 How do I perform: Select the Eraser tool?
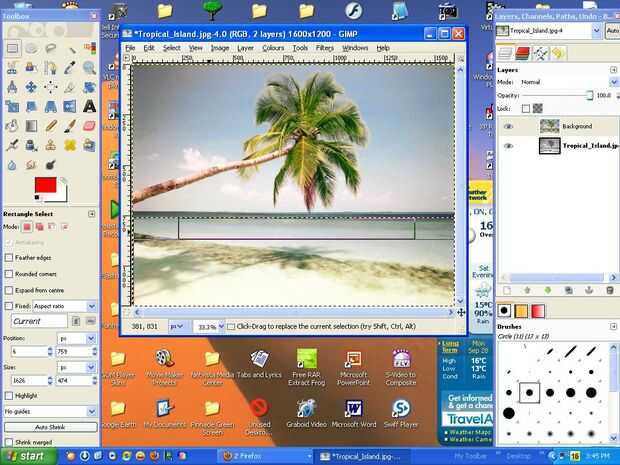[89, 126]
